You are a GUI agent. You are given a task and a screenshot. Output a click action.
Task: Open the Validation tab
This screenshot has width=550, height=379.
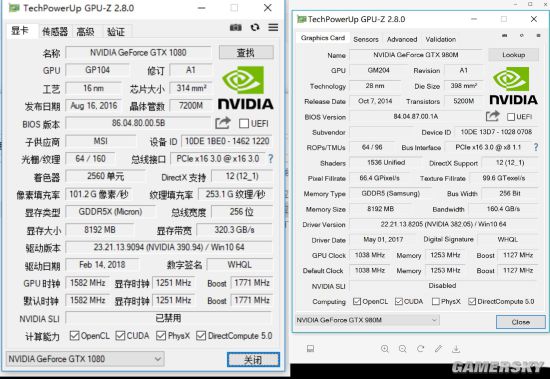pos(441,39)
